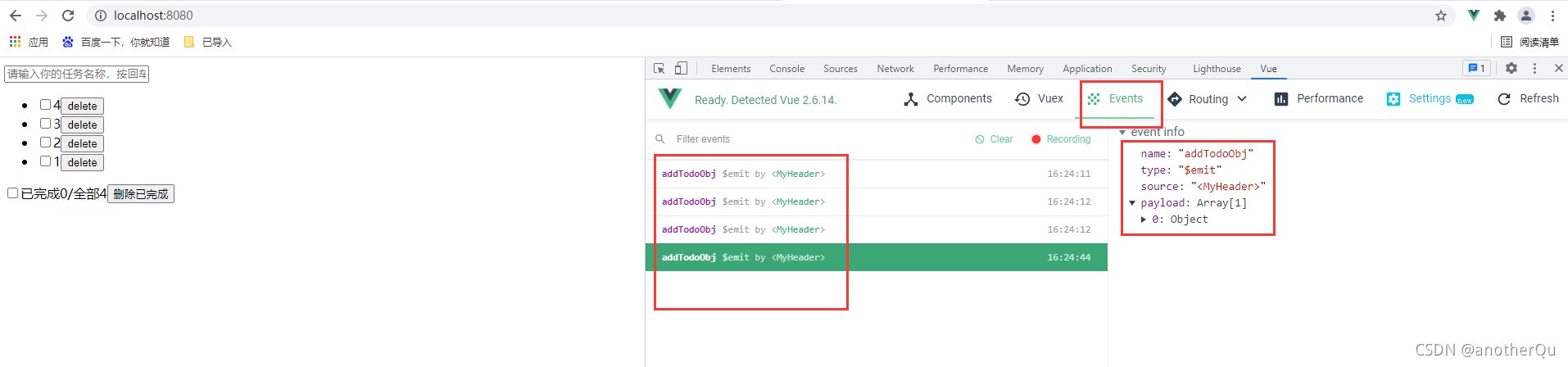Switch to the Console tab
The width and height of the screenshot is (1568, 367).
click(x=786, y=69)
